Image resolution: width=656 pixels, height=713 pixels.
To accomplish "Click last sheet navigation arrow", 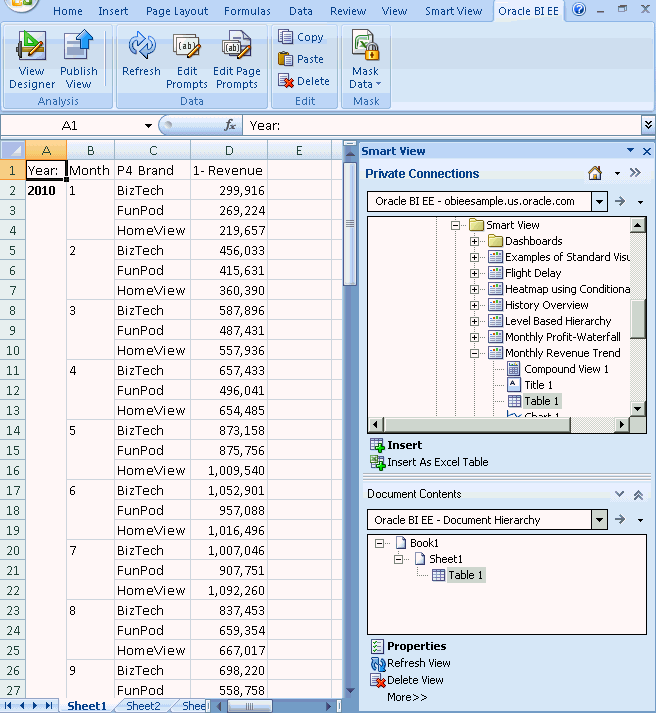I will coord(50,706).
